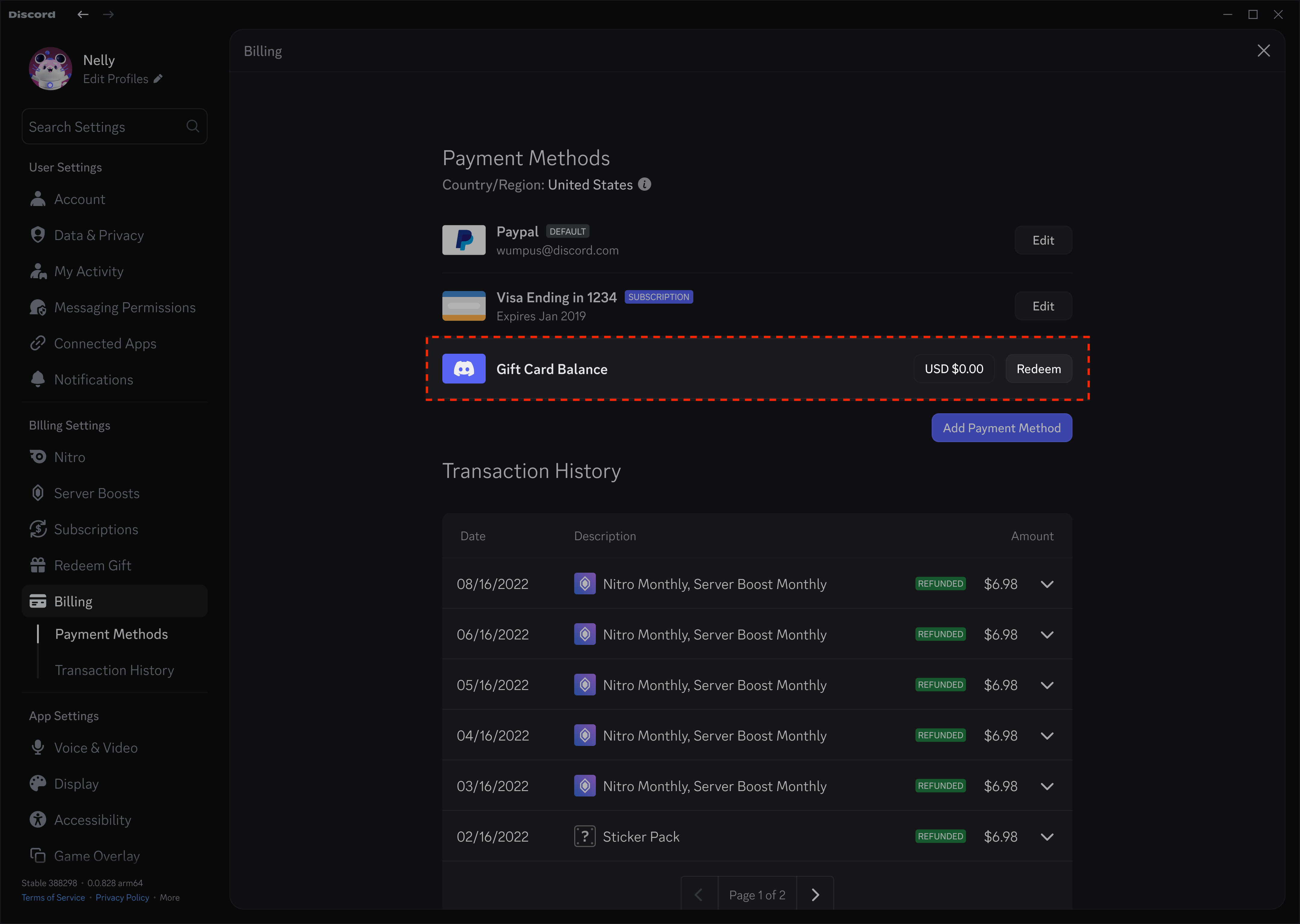Click the Description column header
1300x924 pixels.
tap(605, 536)
